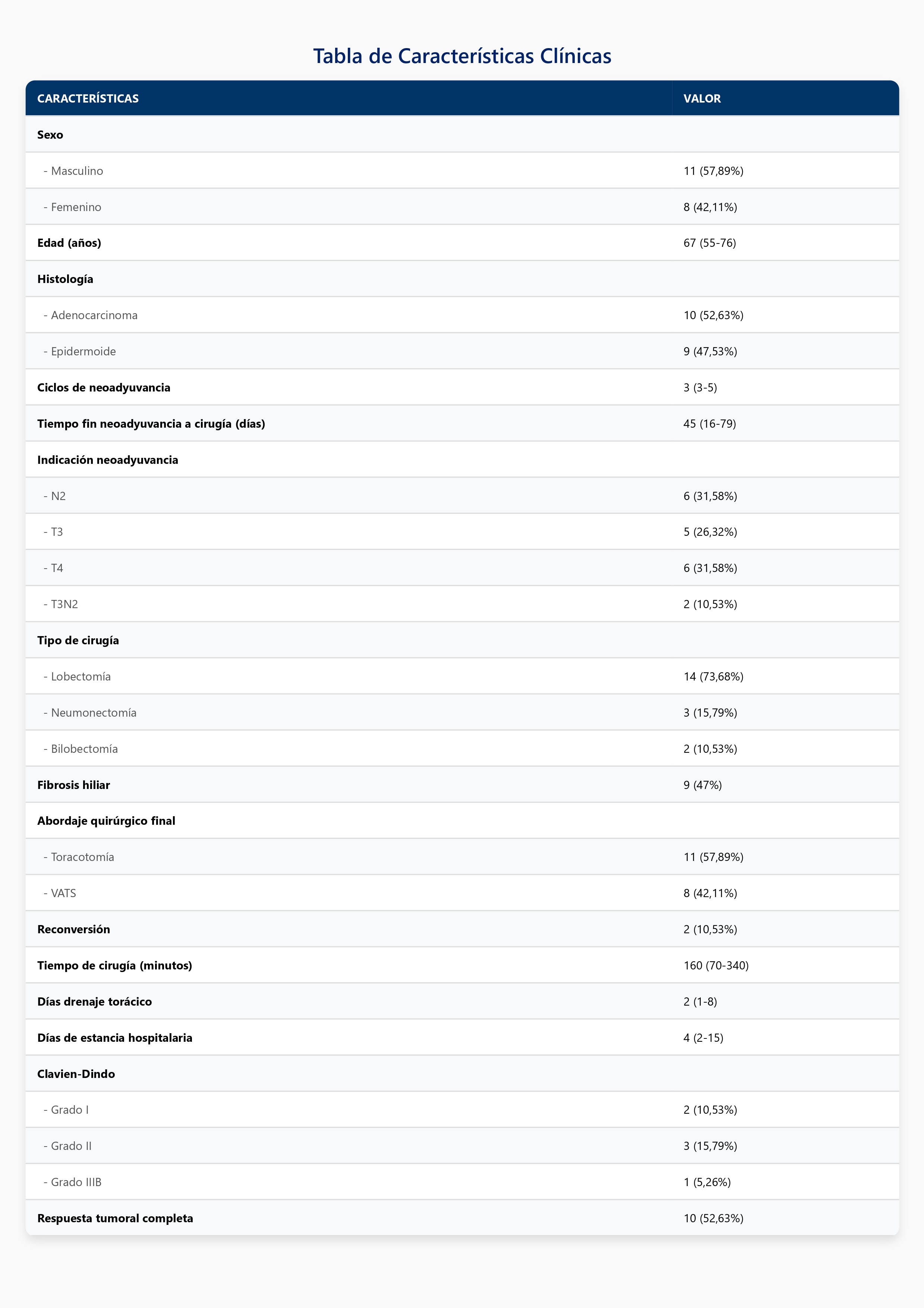Click the VALOR column header

click(x=702, y=98)
